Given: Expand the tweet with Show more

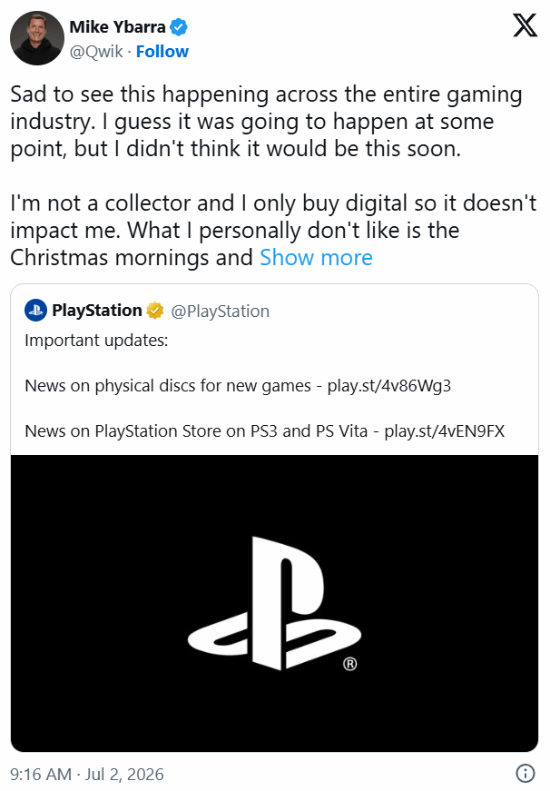Looking at the screenshot, I should tap(316, 257).
